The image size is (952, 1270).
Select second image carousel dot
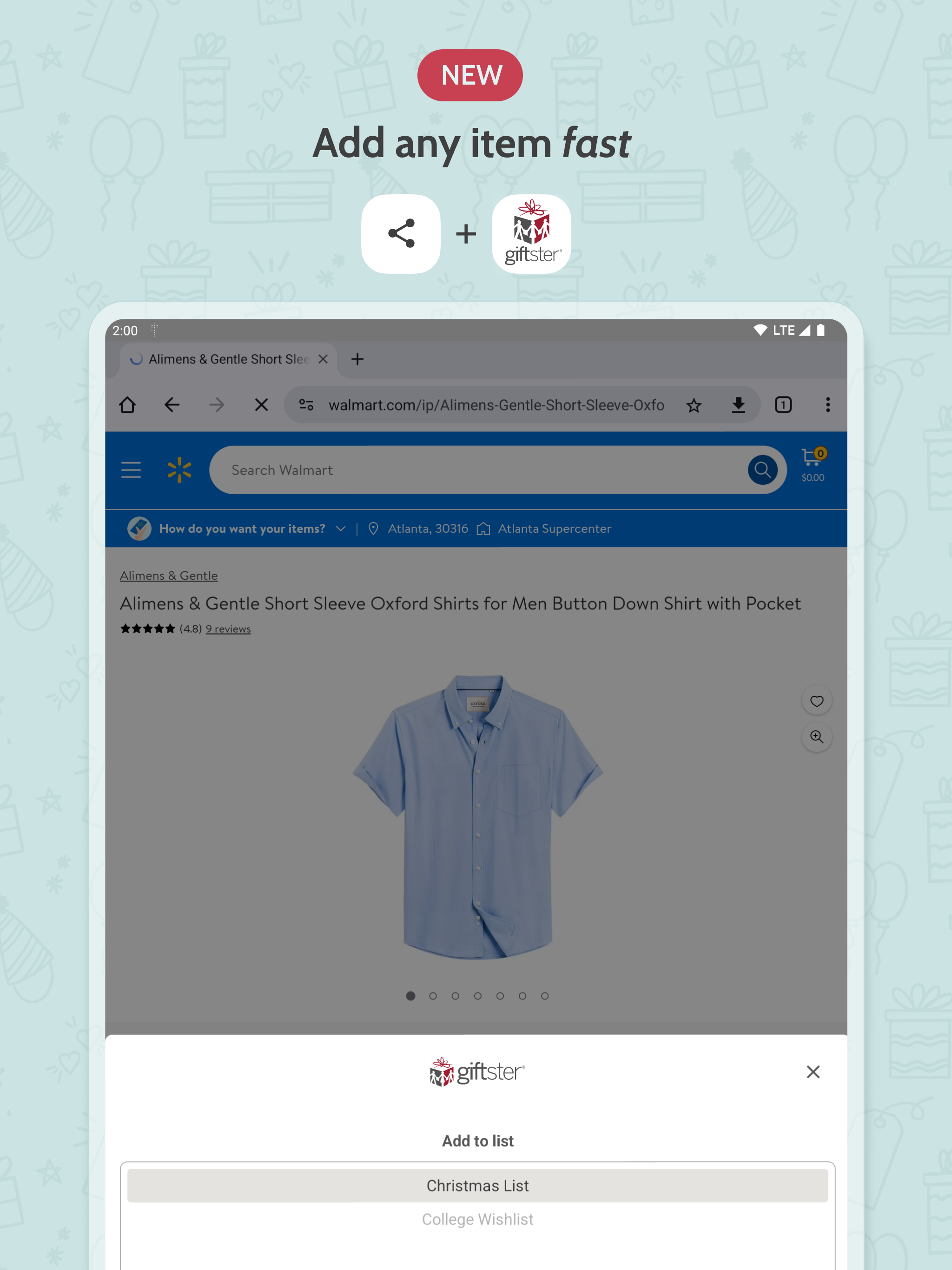(433, 996)
